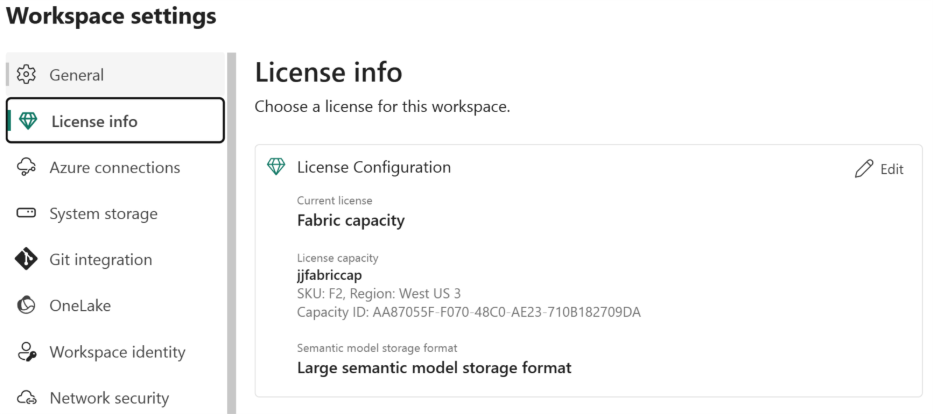Image resolution: width=936 pixels, height=414 pixels.
Task: Switch to the Azure connections section
Action: click(115, 168)
